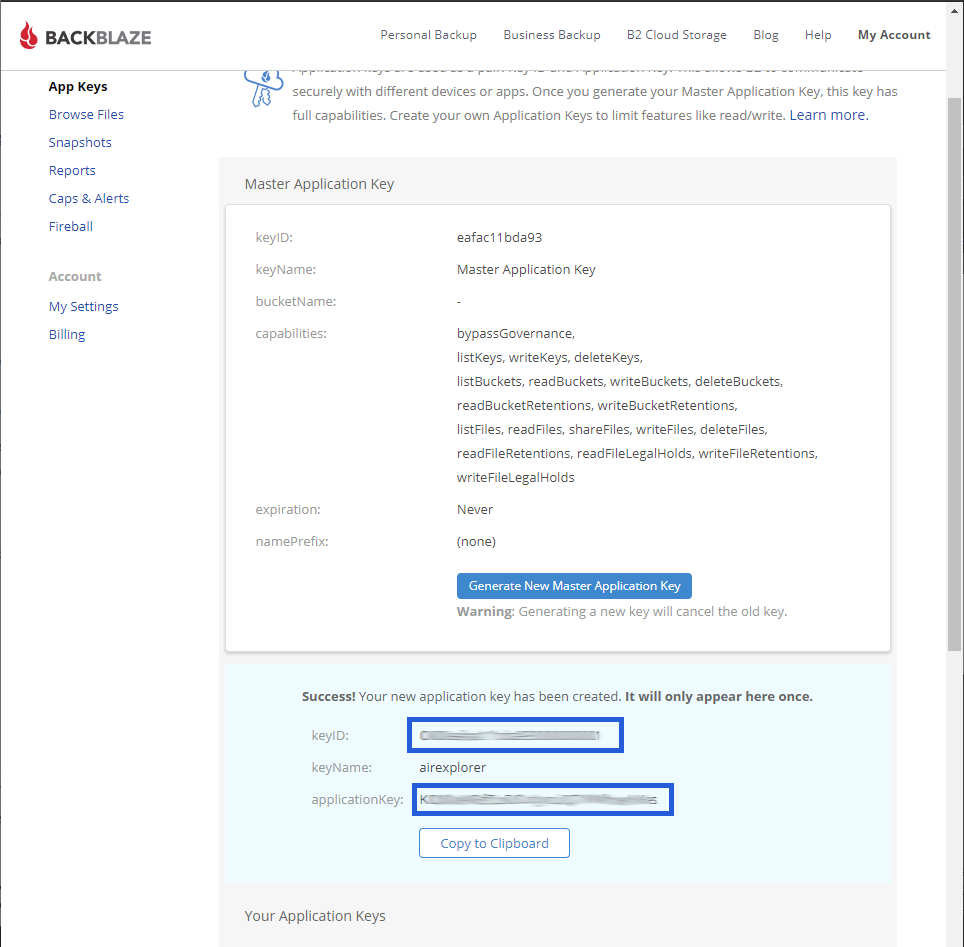Open the Personal Backup menu
This screenshot has width=964, height=947.
[428, 35]
